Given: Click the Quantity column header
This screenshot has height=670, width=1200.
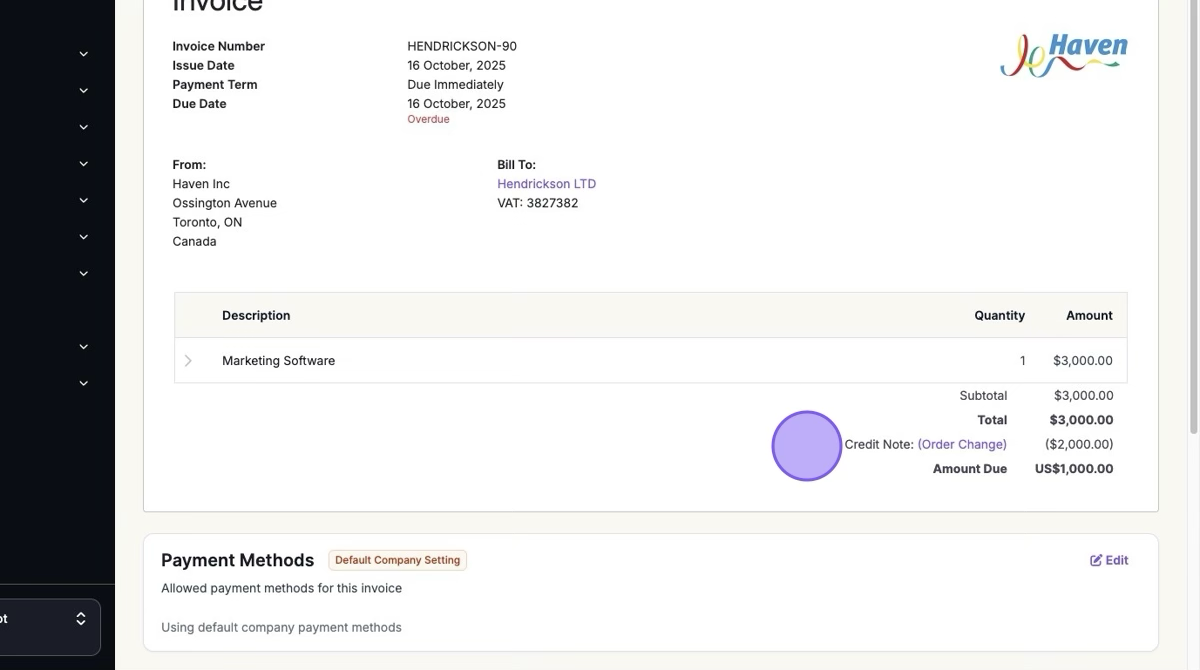Looking at the screenshot, I should [999, 315].
